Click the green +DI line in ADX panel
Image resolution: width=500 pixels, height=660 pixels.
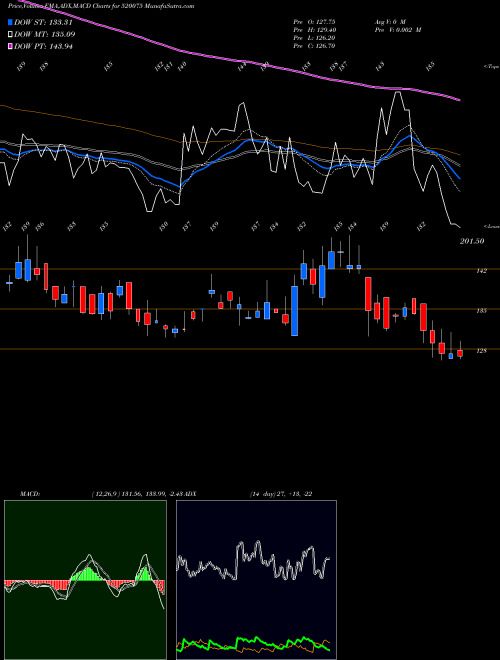[x=253, y=643]
